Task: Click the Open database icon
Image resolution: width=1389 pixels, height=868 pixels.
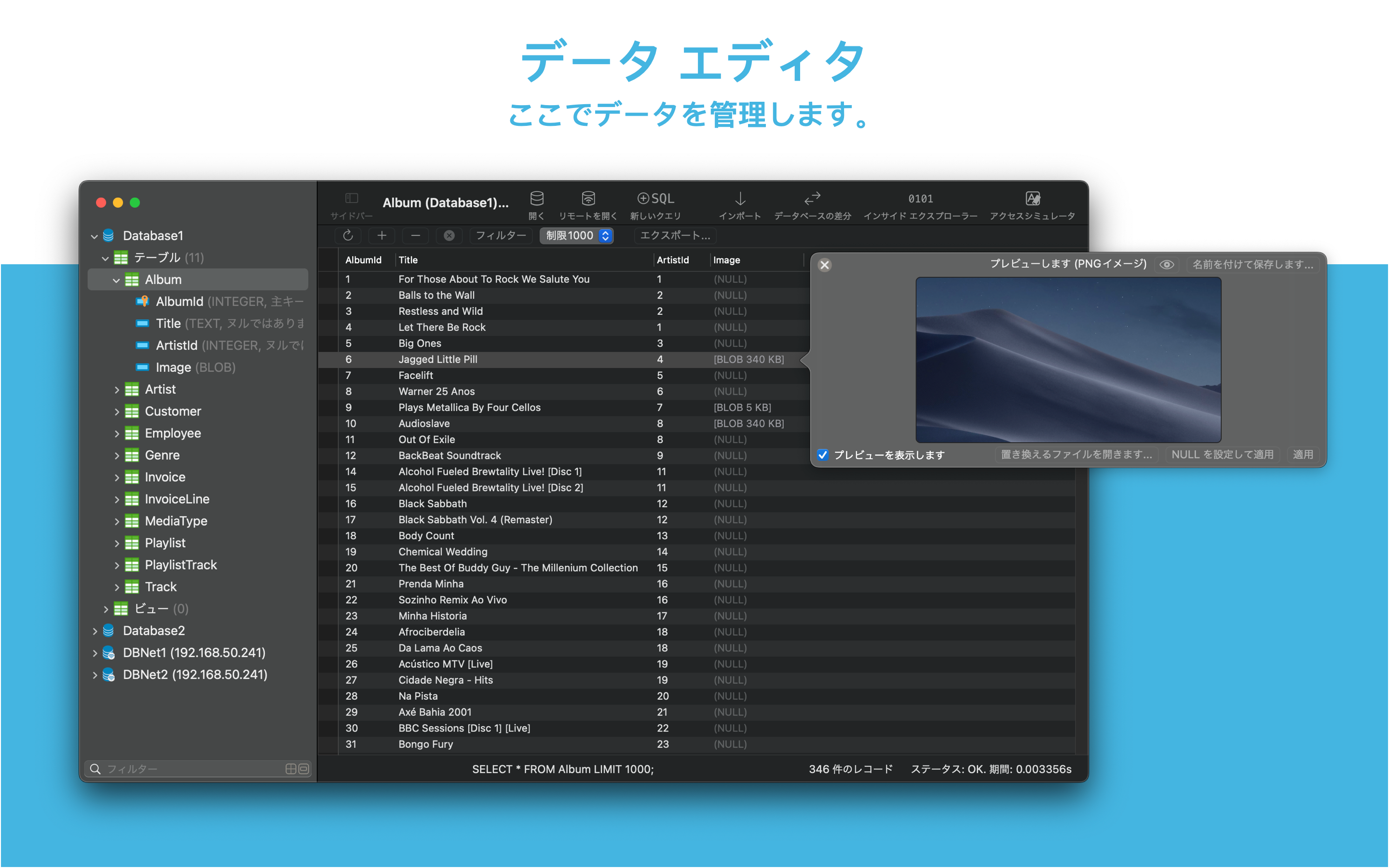Action: tap(537, 199)
